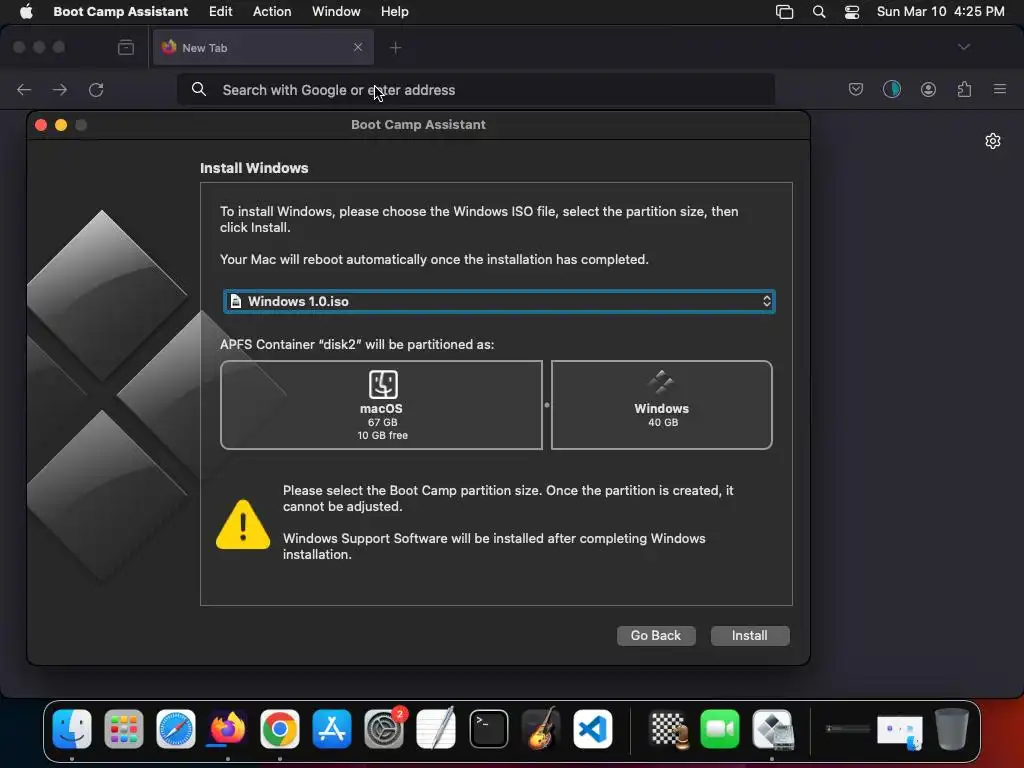This screenshot has width=1024, height=768.
Task: Click Firefox new tab personalize gear
Action: click(x=993, y=141)
